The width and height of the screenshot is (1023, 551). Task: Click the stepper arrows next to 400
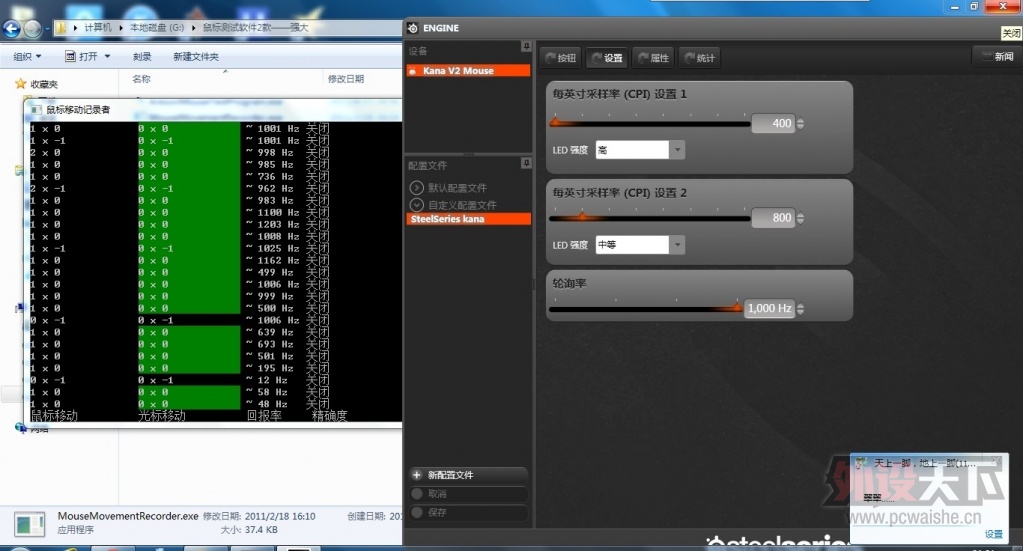pyautogui.click(x=801, y=123)
